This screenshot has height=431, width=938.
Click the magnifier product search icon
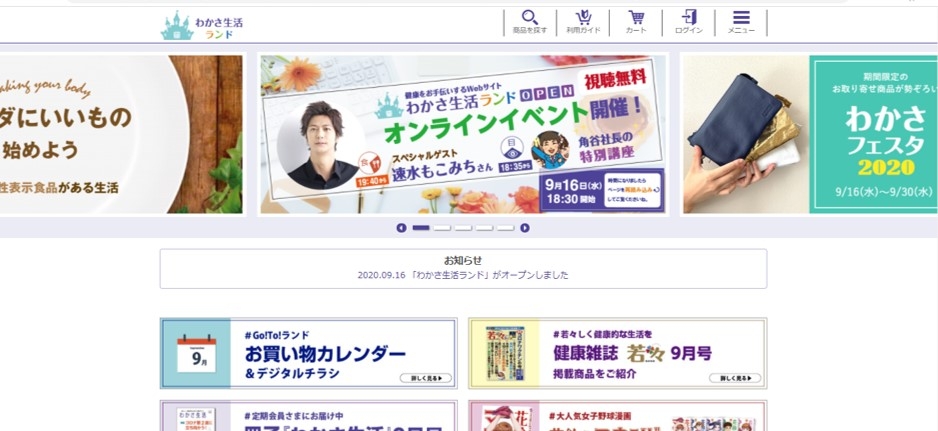coord(529,22)
